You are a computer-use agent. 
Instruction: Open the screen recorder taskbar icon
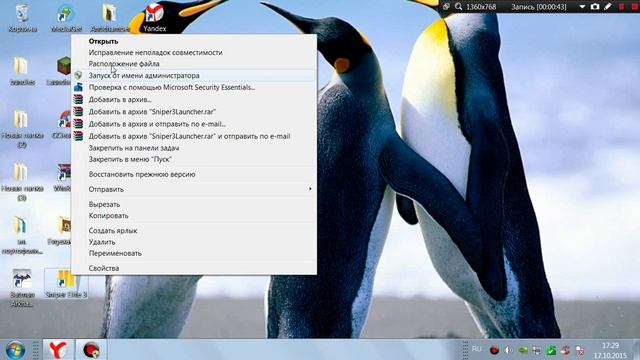pos(91,350)
